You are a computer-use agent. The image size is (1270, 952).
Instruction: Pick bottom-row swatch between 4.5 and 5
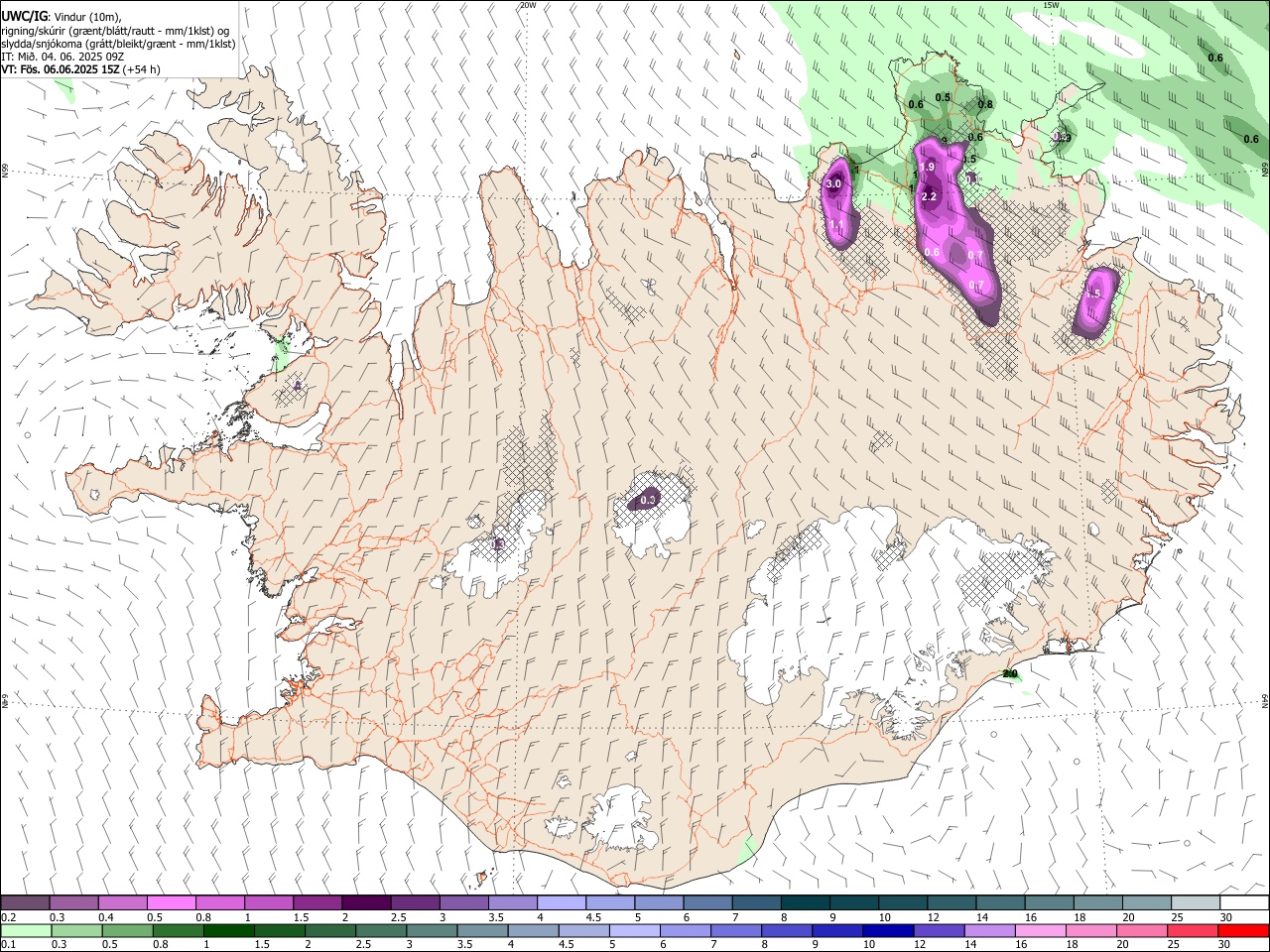click(x=584, y=930)
